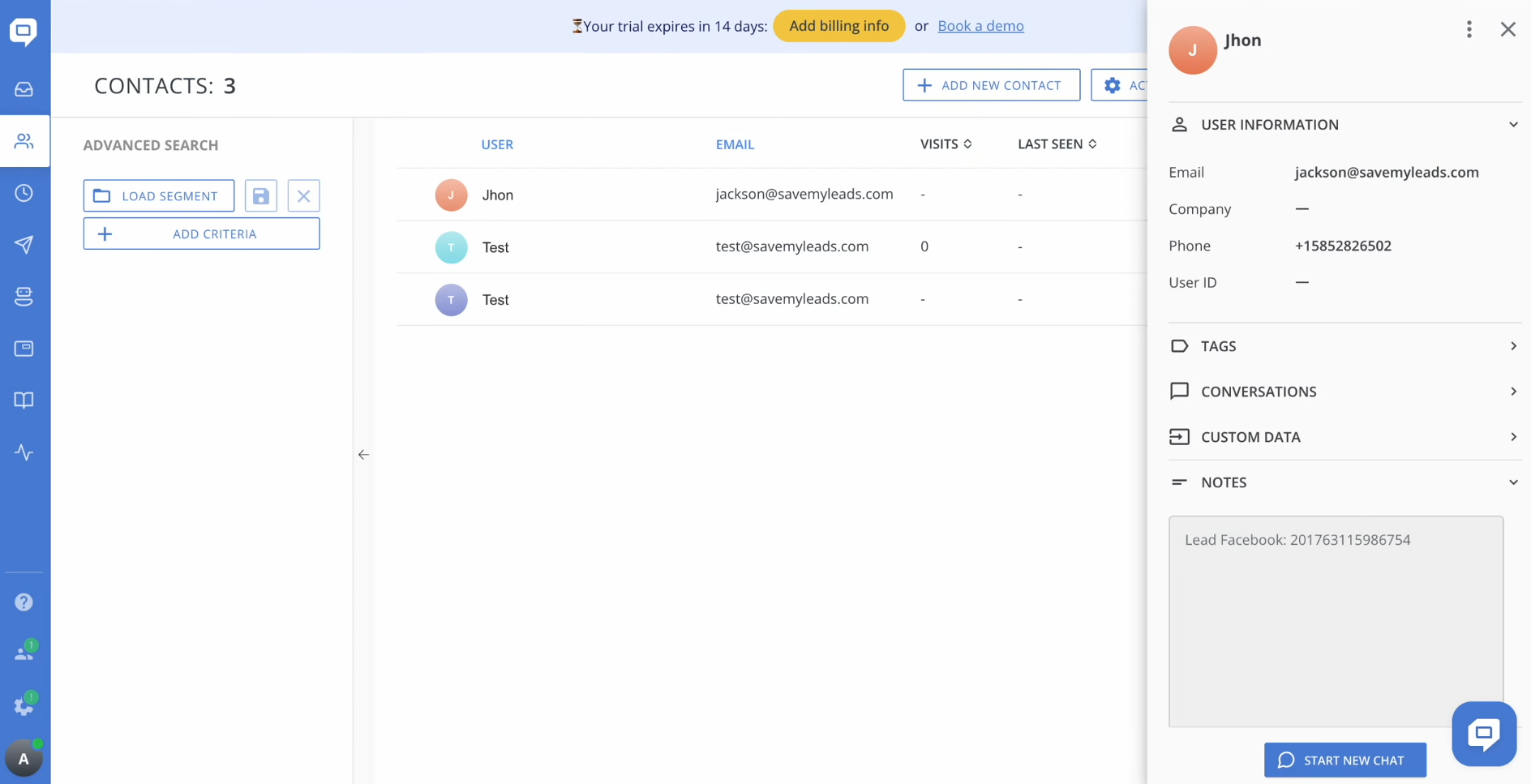Open the Team members icon with badge
Viewport: 1531px width, 784px height.
click(x=24, y=651)
